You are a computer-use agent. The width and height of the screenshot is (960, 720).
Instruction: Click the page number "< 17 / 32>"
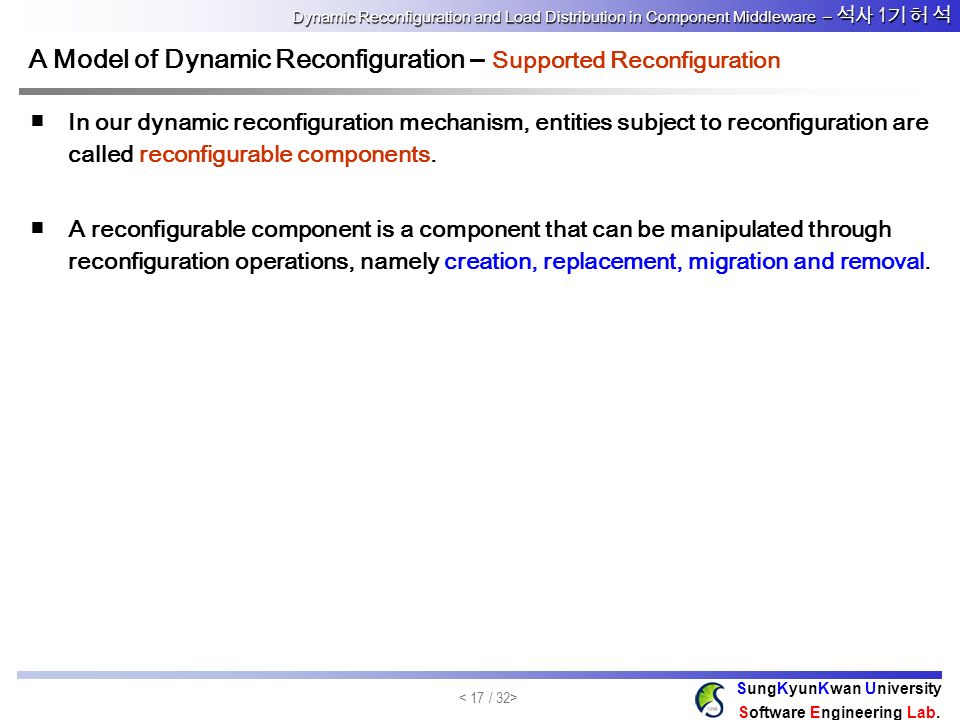pyautogui.click(x=488, y=698)
